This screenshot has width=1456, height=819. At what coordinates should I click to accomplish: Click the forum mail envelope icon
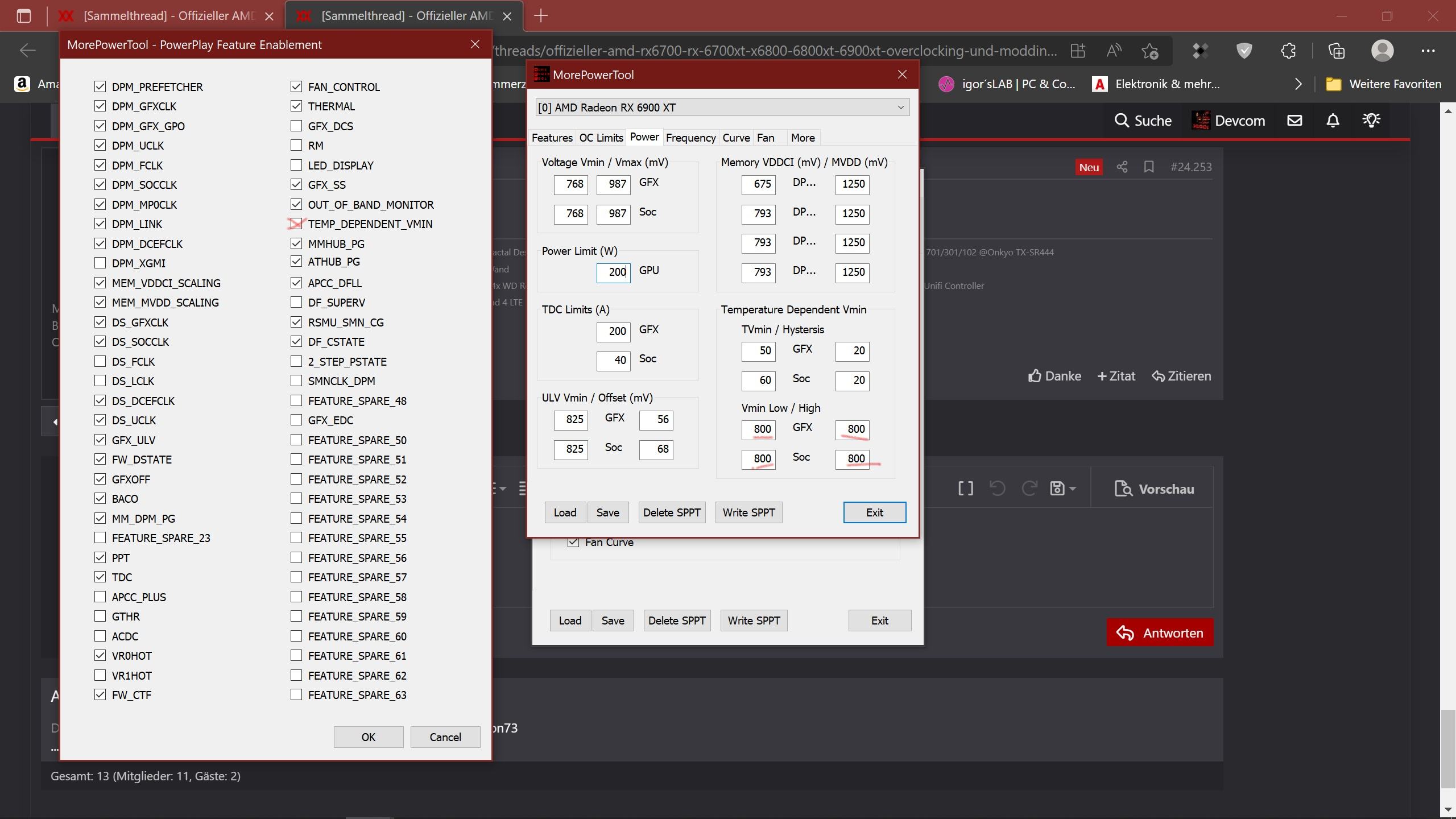(x=1295, y=121)
